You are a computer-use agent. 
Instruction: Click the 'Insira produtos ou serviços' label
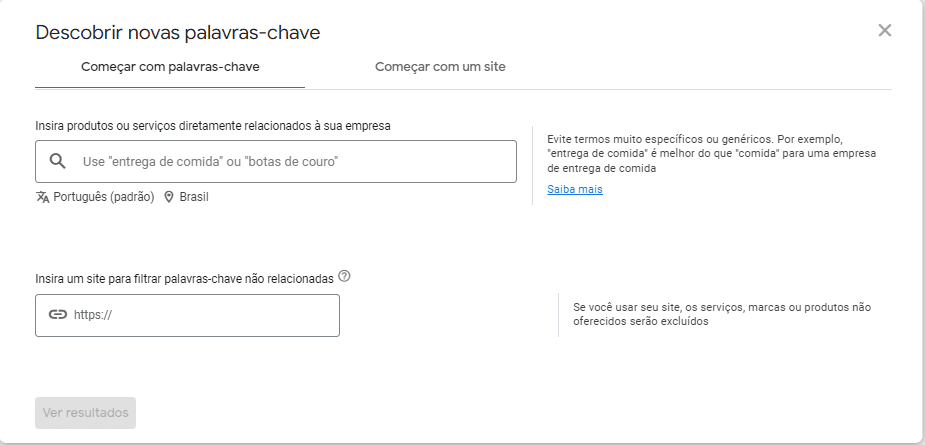click(x=212, y=126)
